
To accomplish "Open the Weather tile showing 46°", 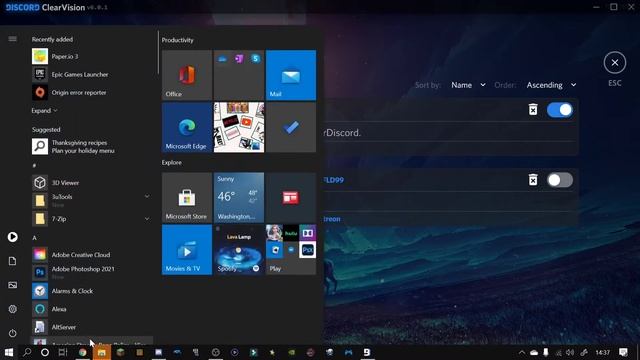I will point(239,198).
